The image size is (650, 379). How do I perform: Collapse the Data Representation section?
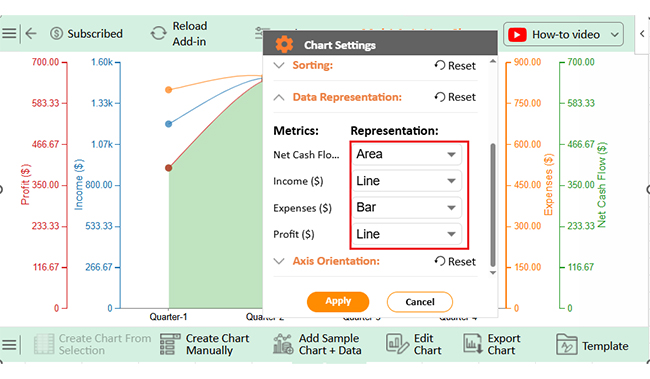pyautogui.click(x=279, y=97)
